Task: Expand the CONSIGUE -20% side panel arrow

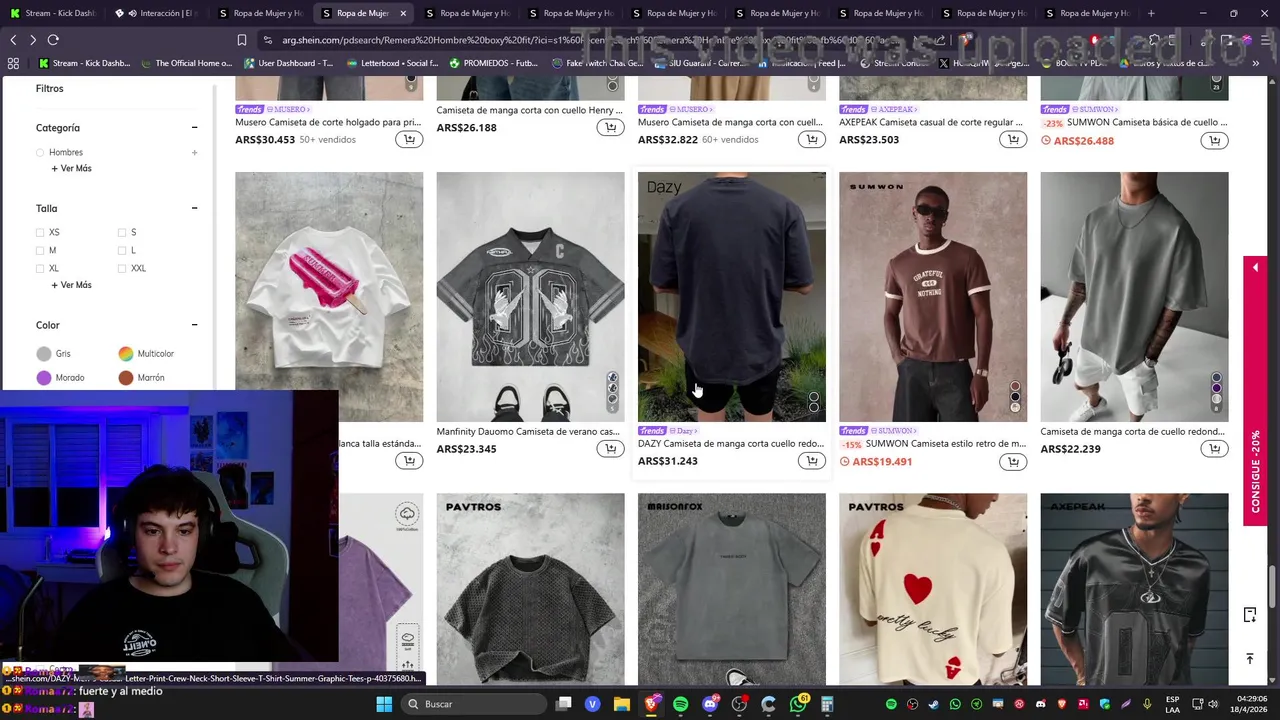Action: tap(1255, 267)
